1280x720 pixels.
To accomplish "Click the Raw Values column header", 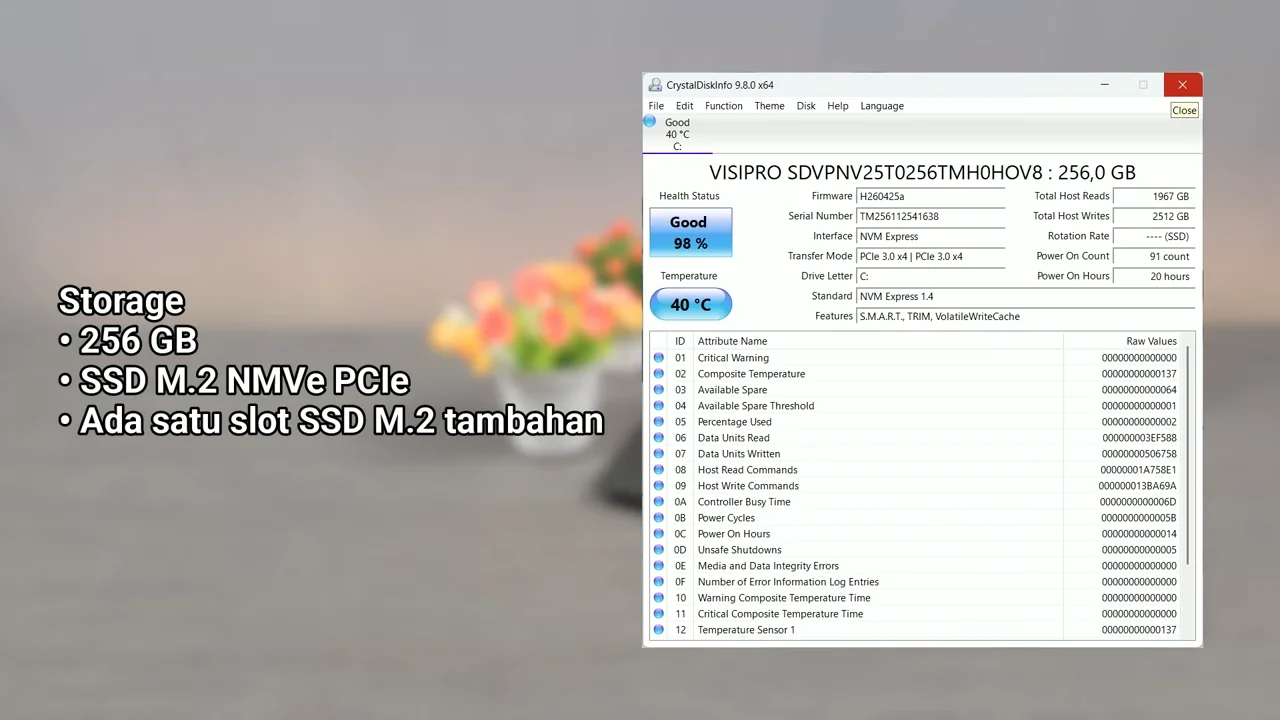I will 1123,341.
